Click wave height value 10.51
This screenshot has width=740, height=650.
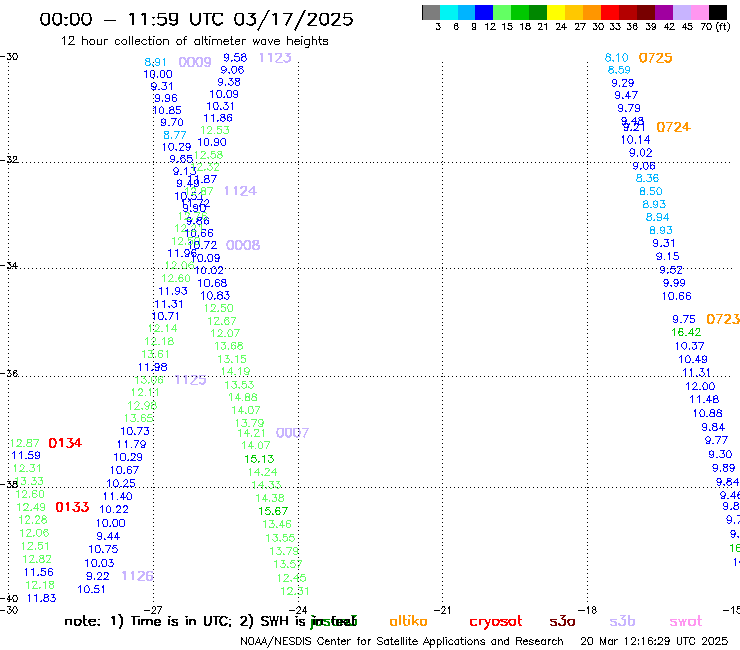91,589
